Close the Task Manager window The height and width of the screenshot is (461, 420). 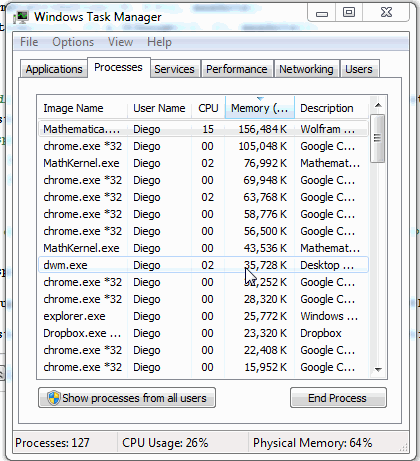pyautogui.click(x=386, y=13)
